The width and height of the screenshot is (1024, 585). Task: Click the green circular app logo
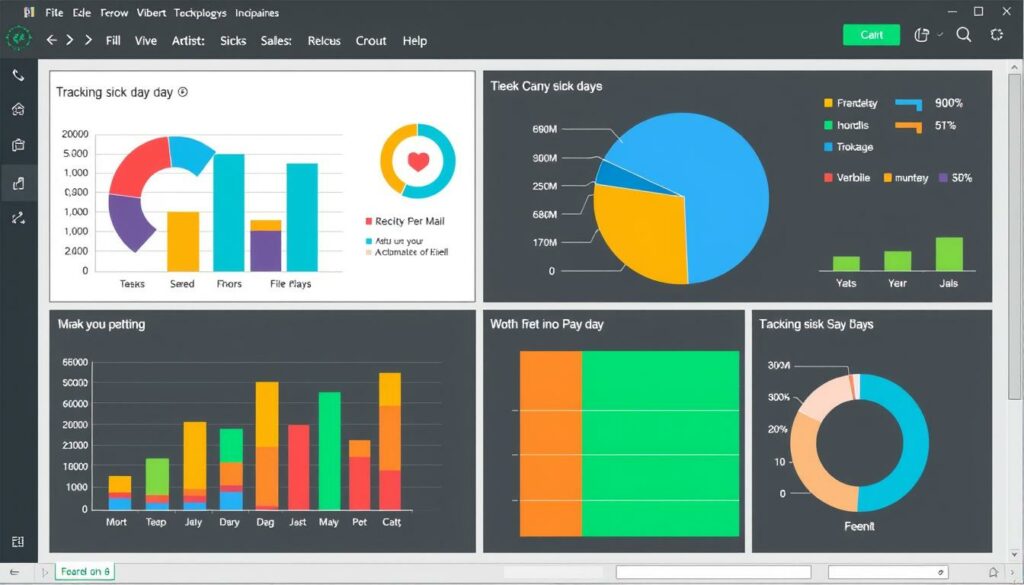[18, 39]
